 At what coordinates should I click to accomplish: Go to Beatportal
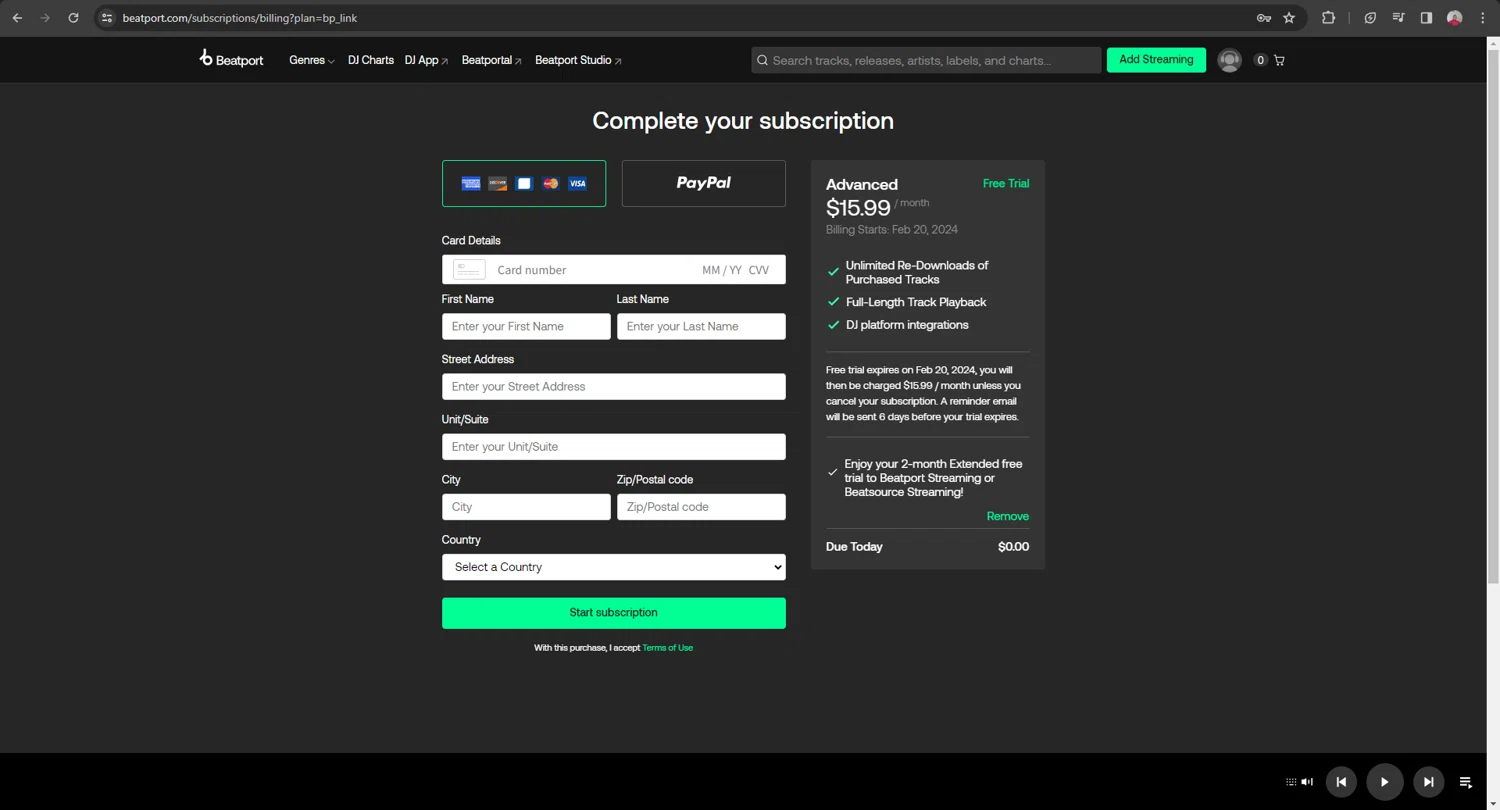pos(492,60)
